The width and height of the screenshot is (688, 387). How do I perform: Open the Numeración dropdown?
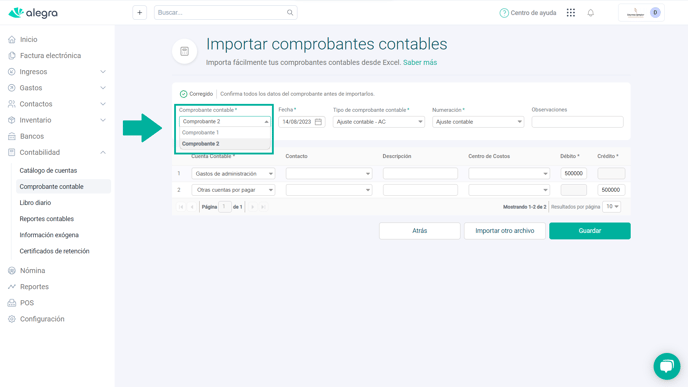(x=478, y=122)
